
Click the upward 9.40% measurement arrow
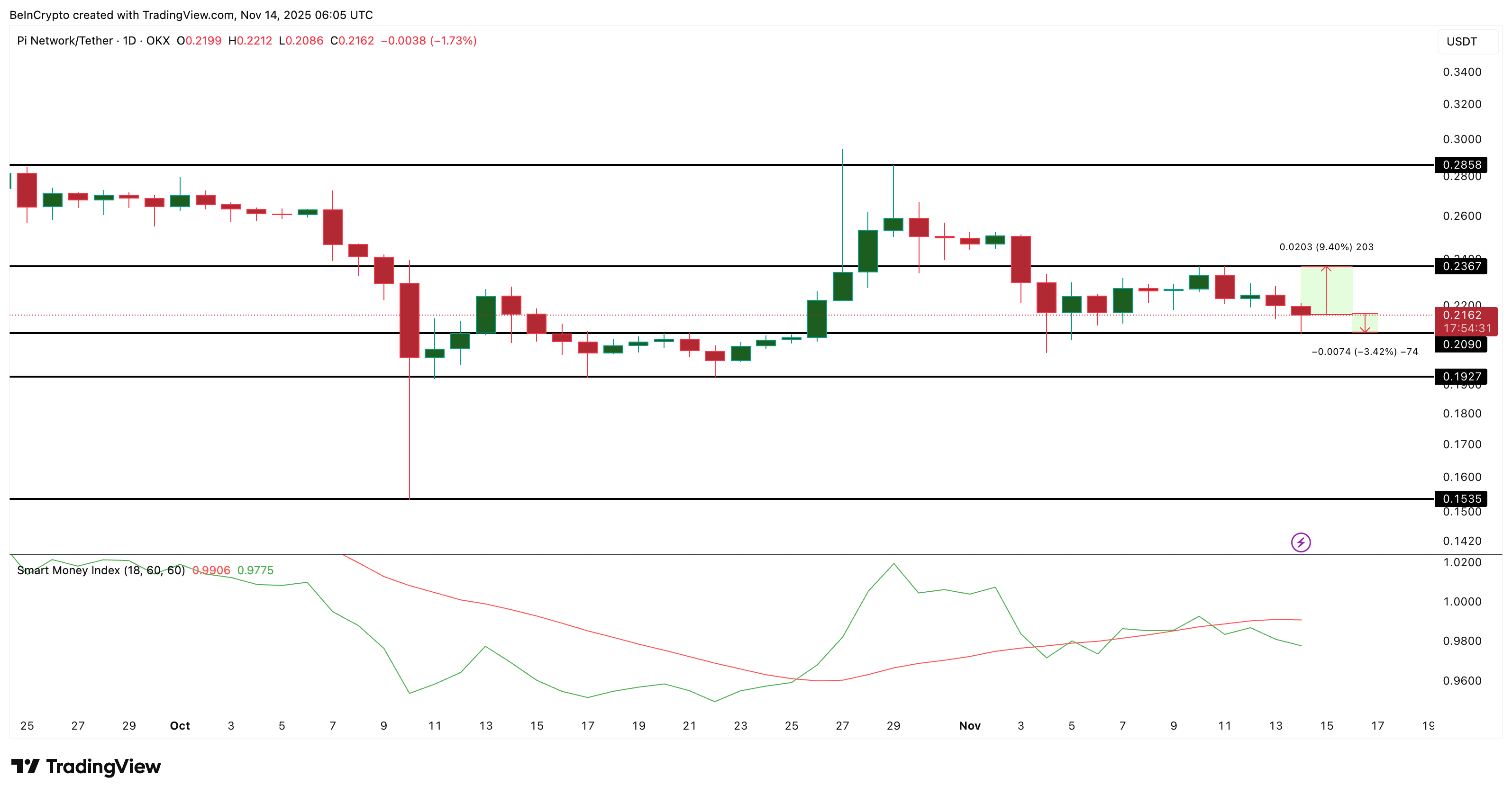coord(1326,290)
